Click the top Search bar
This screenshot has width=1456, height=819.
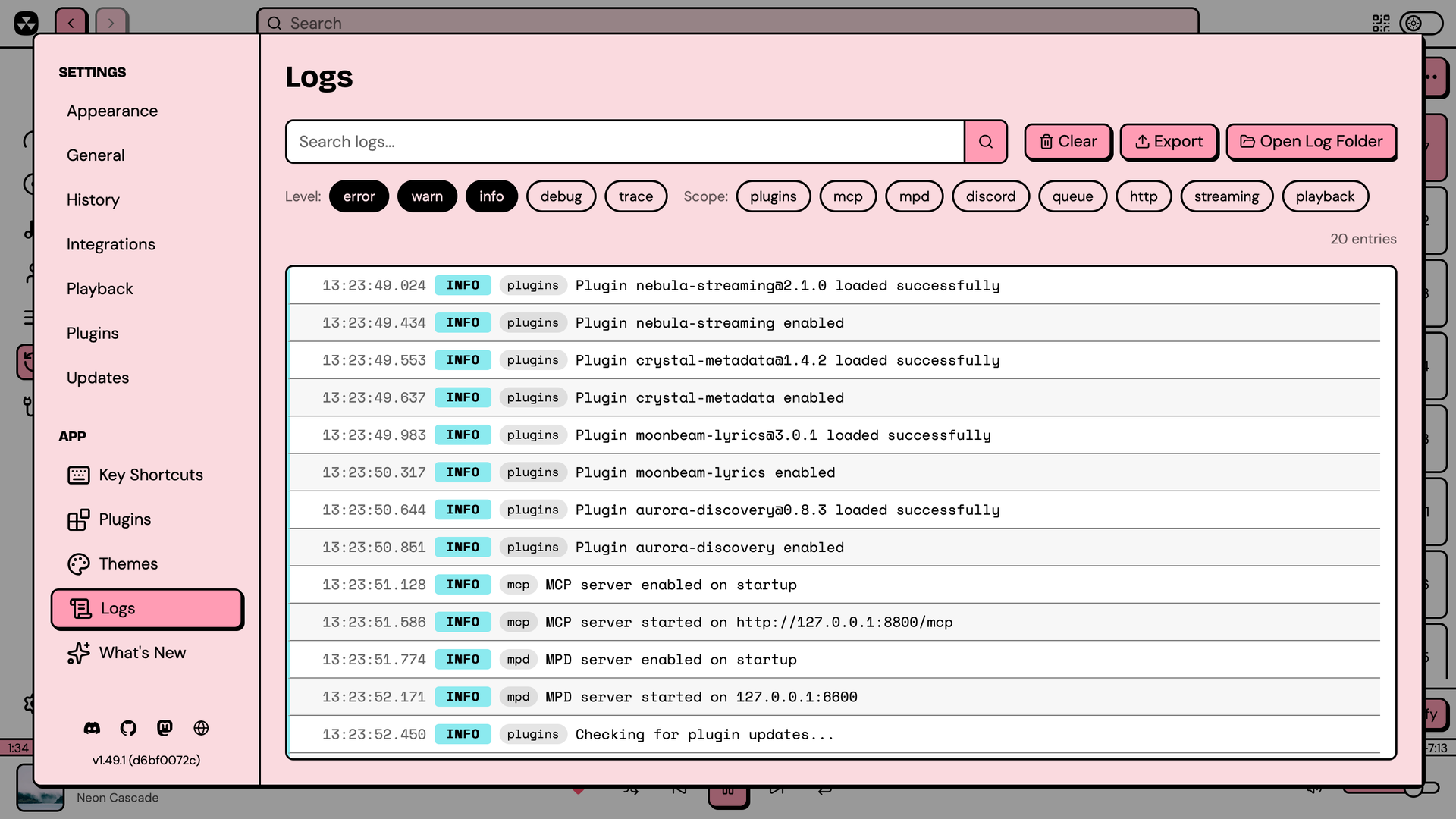[x=728, y=23]
